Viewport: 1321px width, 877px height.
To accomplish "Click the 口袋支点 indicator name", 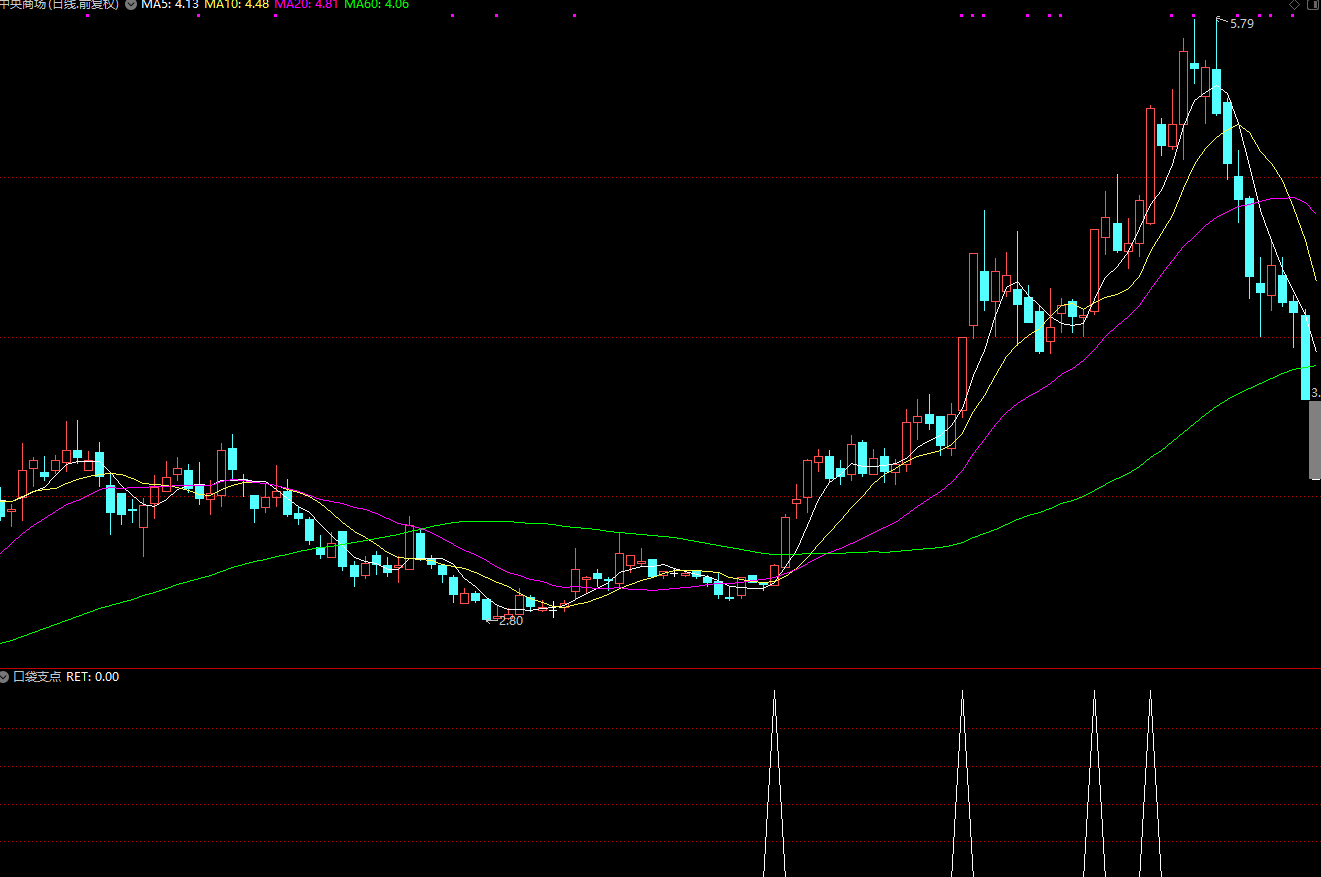I will [37, 677].
